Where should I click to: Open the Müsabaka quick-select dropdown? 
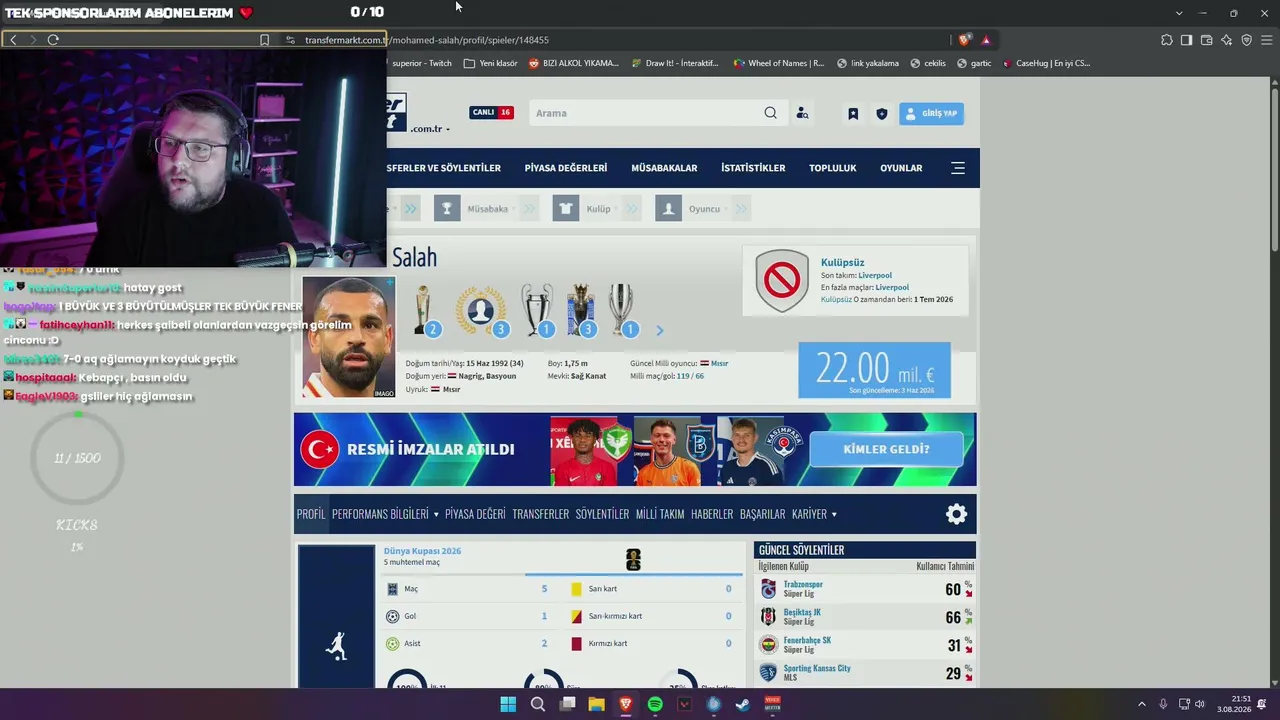(486, 209)
